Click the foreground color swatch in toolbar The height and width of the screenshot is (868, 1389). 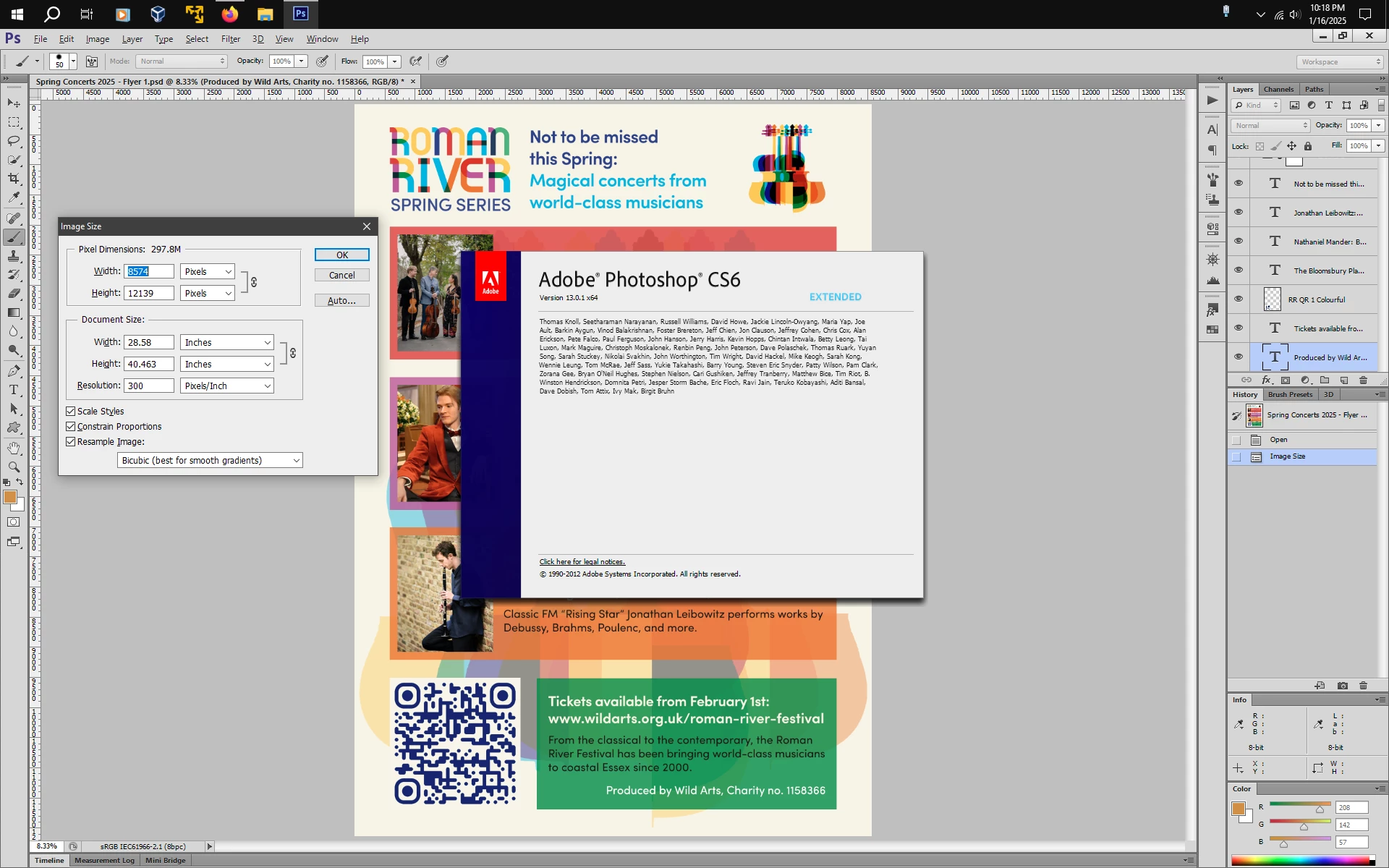10,497
